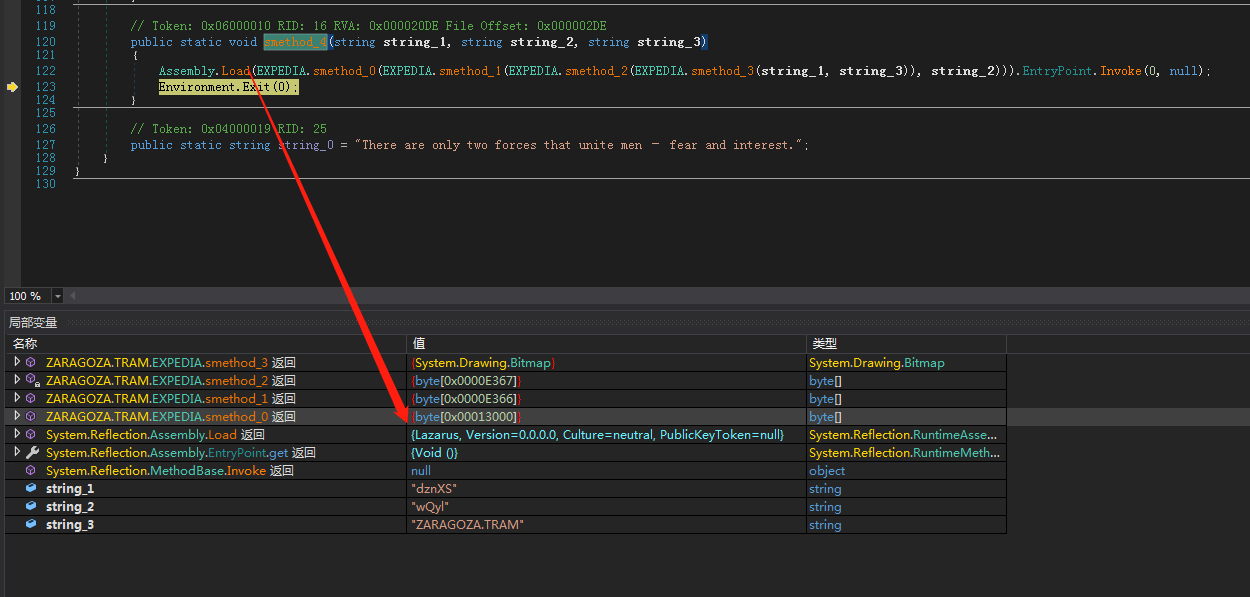Click line number 127 in the gutter
The width and height of the screenshot is (1250, 597).
point(45,145)
